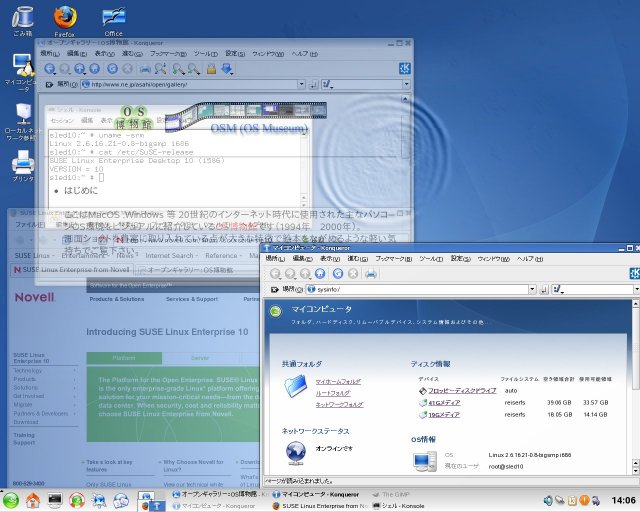Click the 'root@sled10' current user value

(506, 467)
